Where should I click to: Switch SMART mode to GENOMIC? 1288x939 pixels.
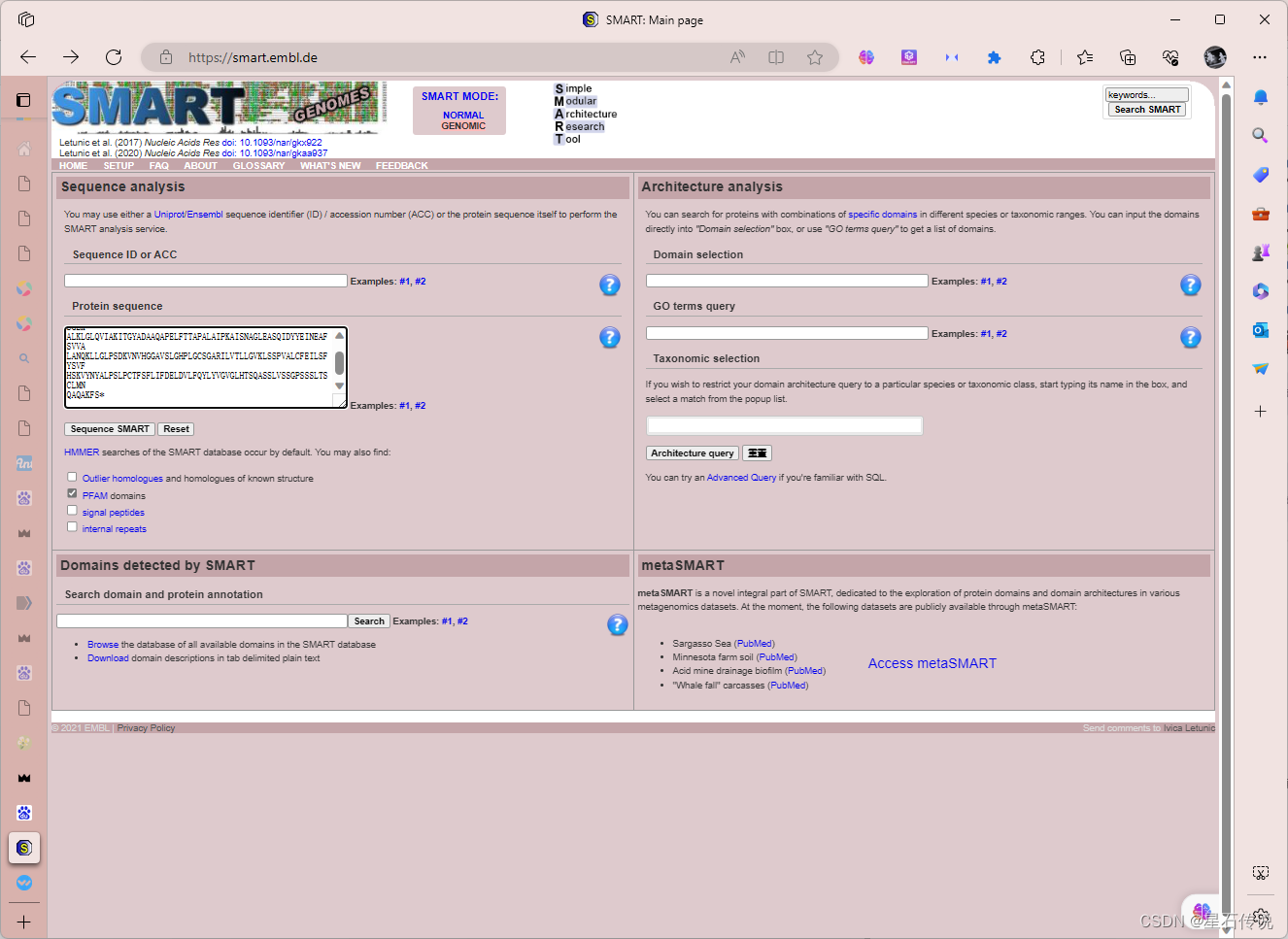pos(463,126)
